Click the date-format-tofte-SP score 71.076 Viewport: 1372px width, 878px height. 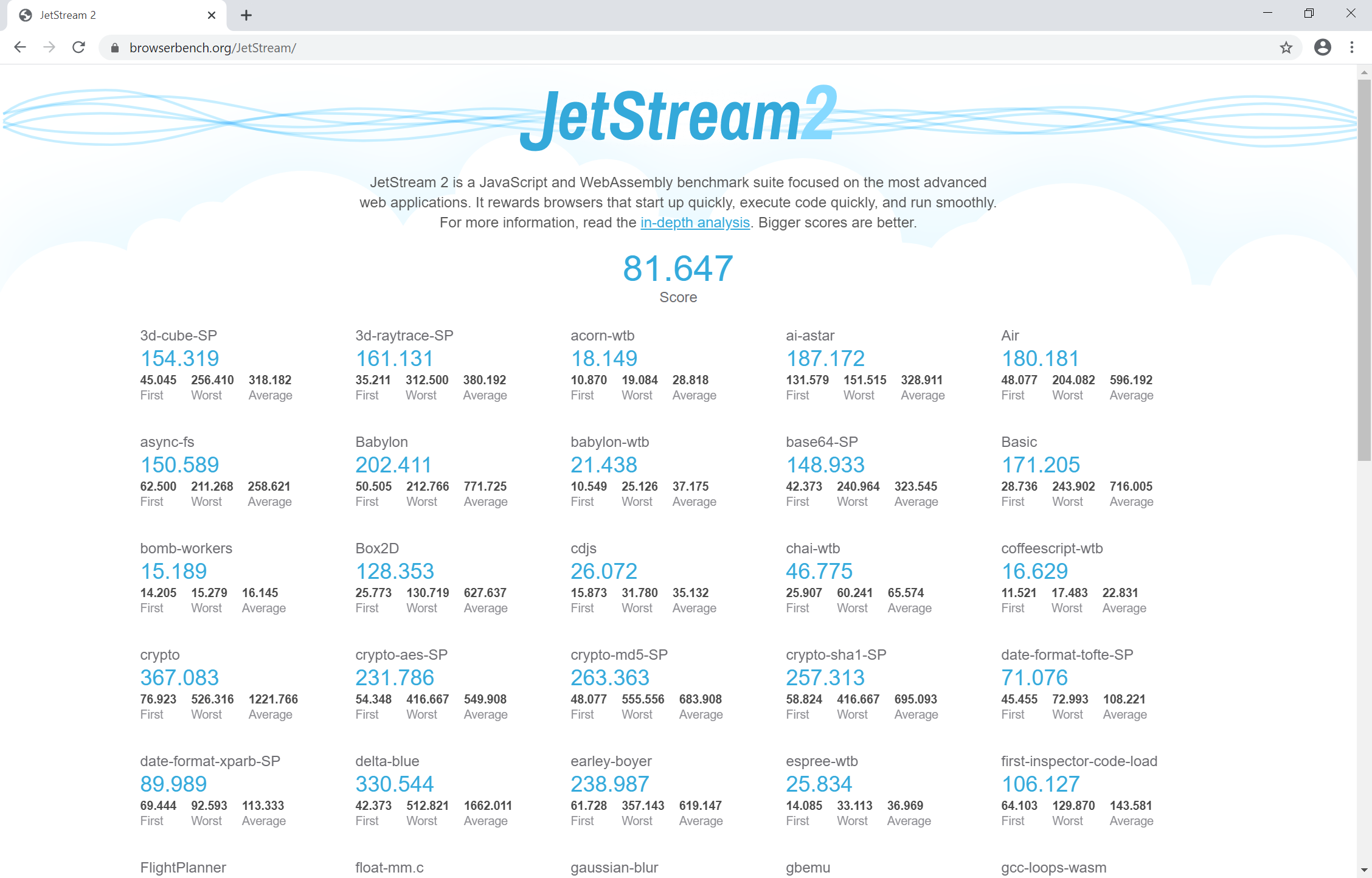[1034, 678]
